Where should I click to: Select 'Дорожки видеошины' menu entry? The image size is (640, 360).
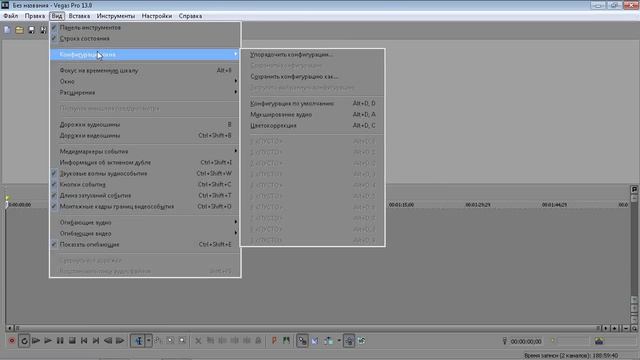144,136
